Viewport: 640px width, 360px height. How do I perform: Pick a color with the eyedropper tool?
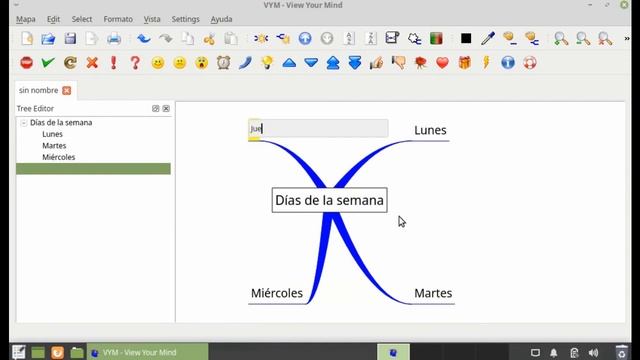[x=488, y=38]
